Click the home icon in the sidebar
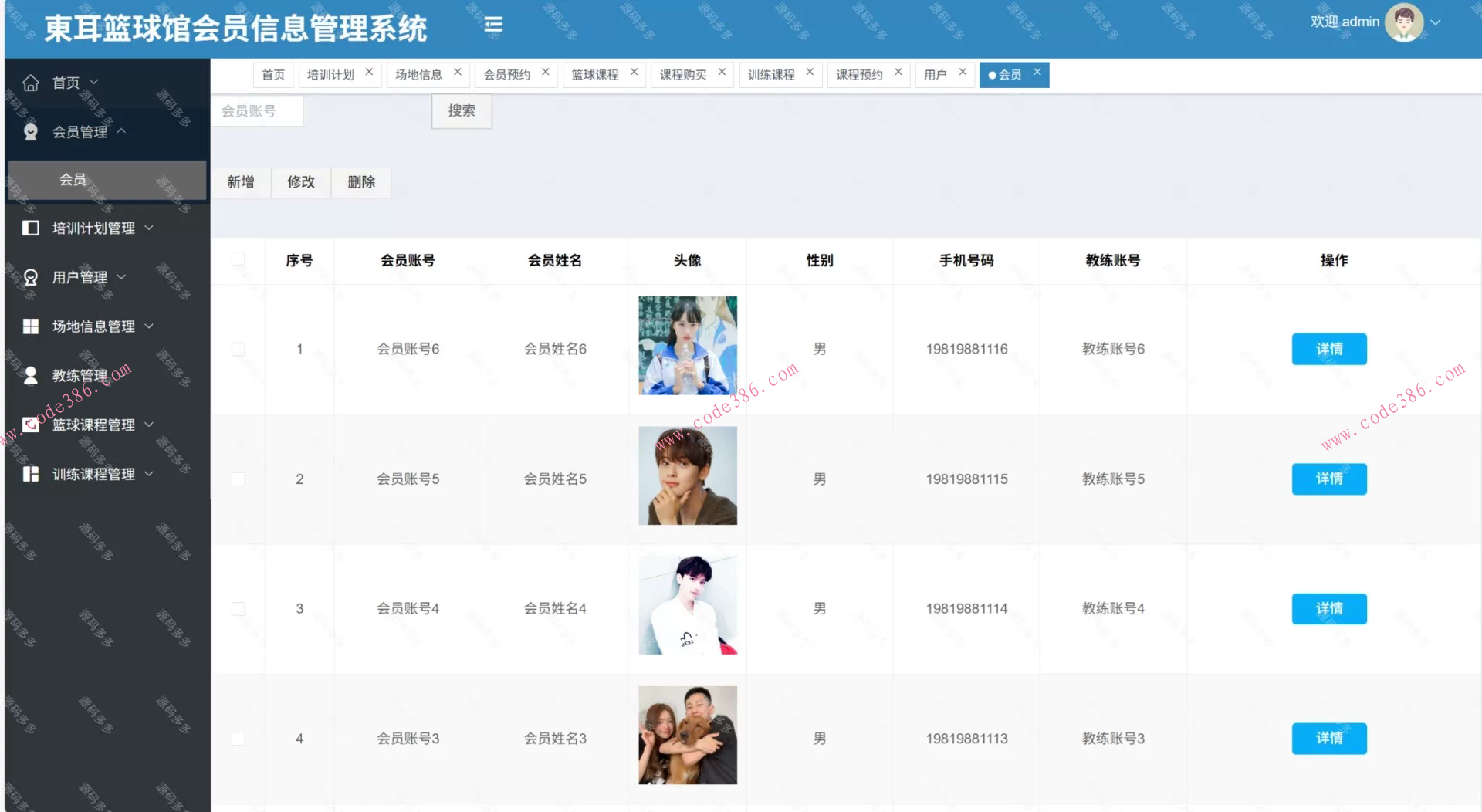 (x=31, y=82)
